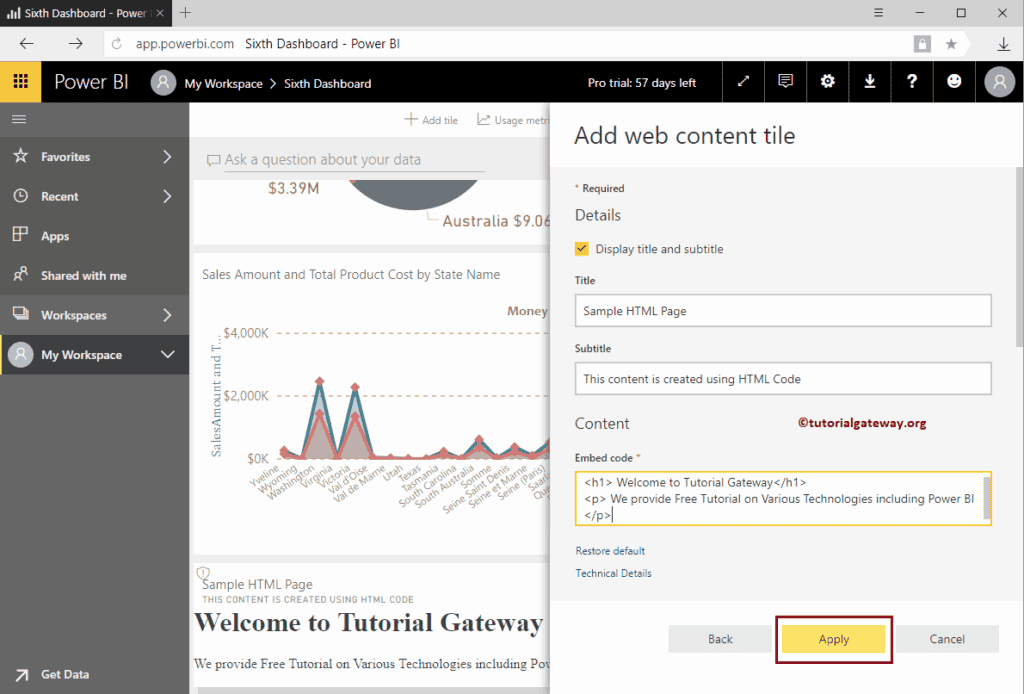
Task: Open Apps in the sidebar
Action: click(55, 236)
